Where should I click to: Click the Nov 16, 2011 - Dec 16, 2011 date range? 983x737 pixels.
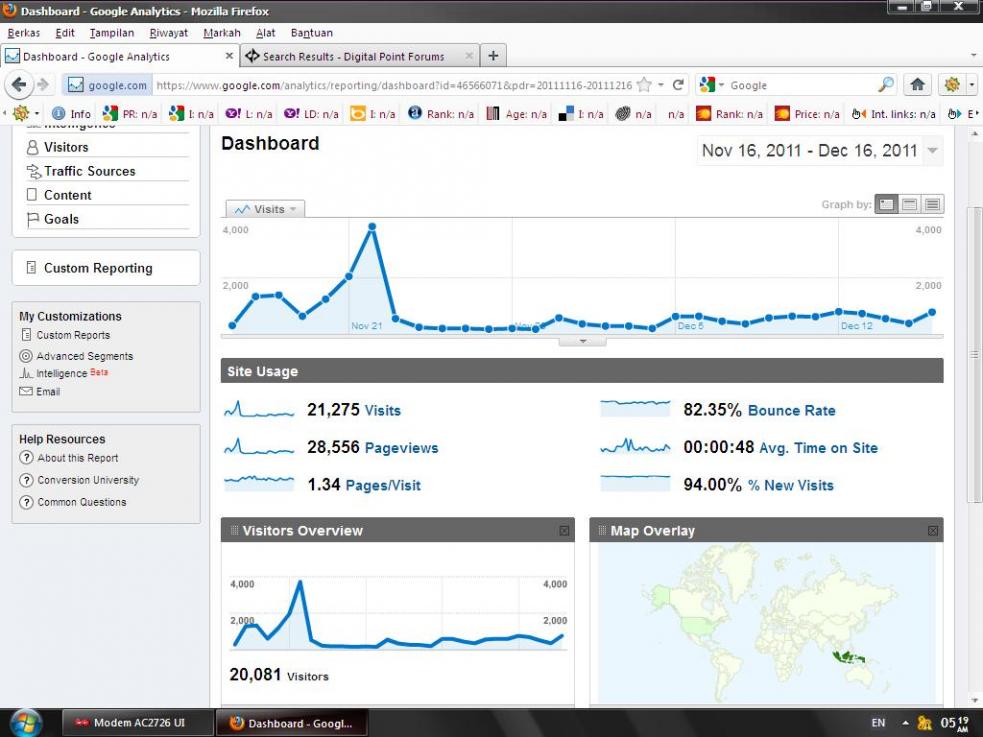809,150
